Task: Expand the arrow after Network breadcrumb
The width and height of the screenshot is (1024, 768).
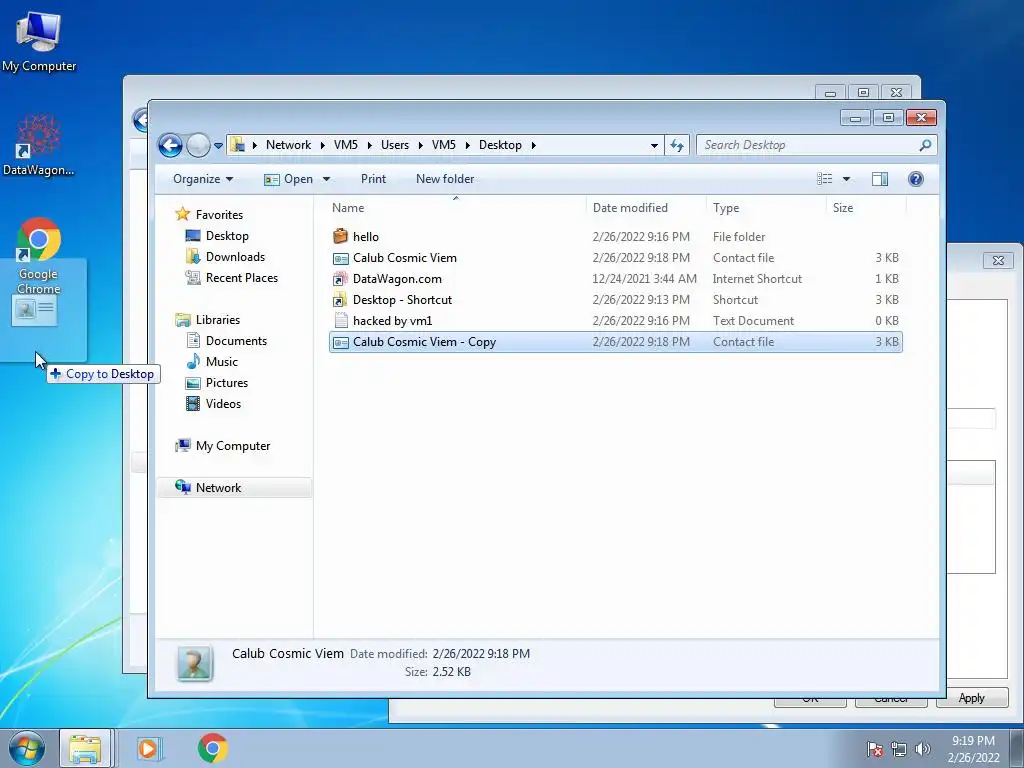Action: click(x=323, y=145)
